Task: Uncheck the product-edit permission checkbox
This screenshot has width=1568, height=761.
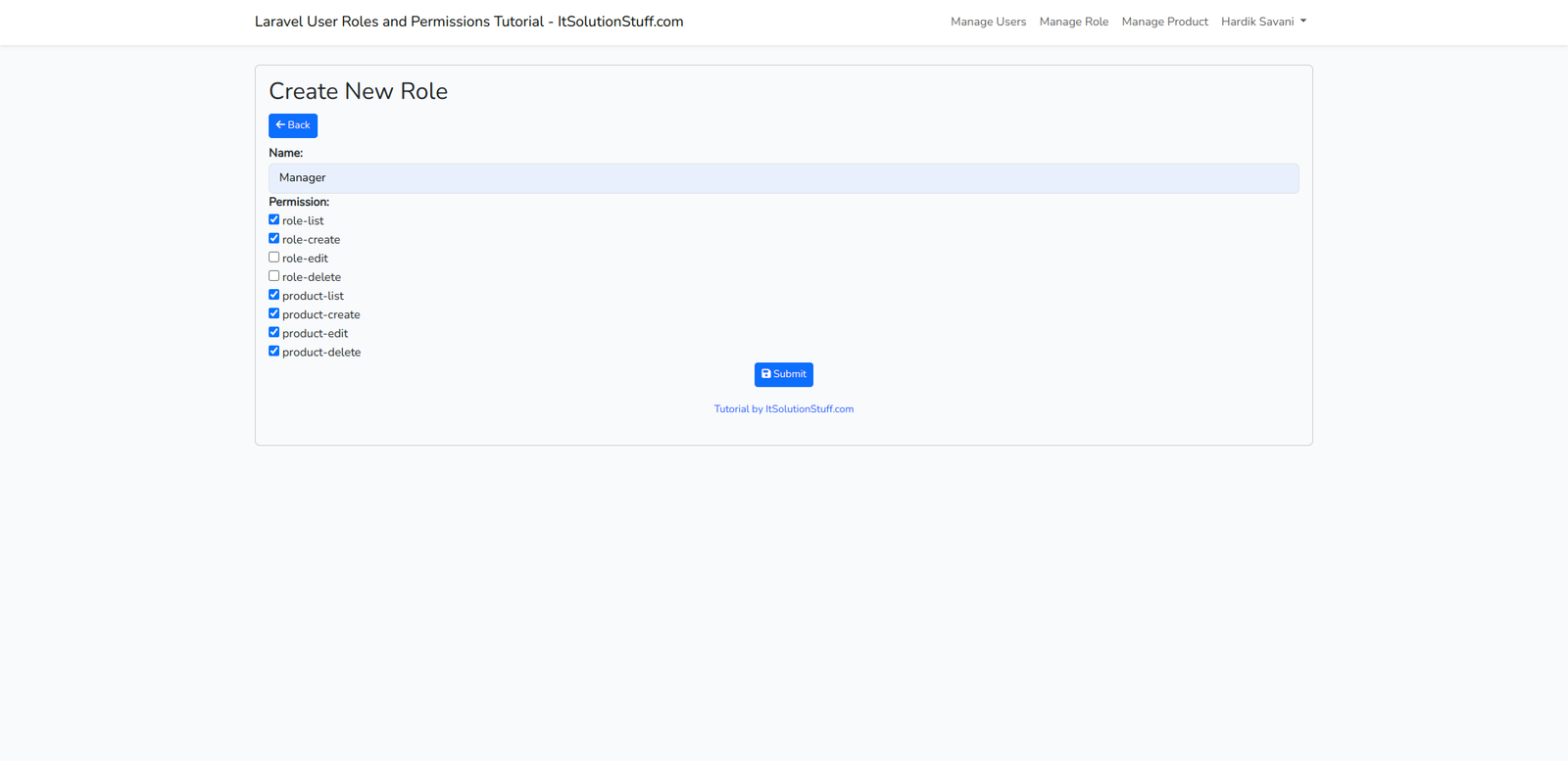Action: click(x=274, y=332)
